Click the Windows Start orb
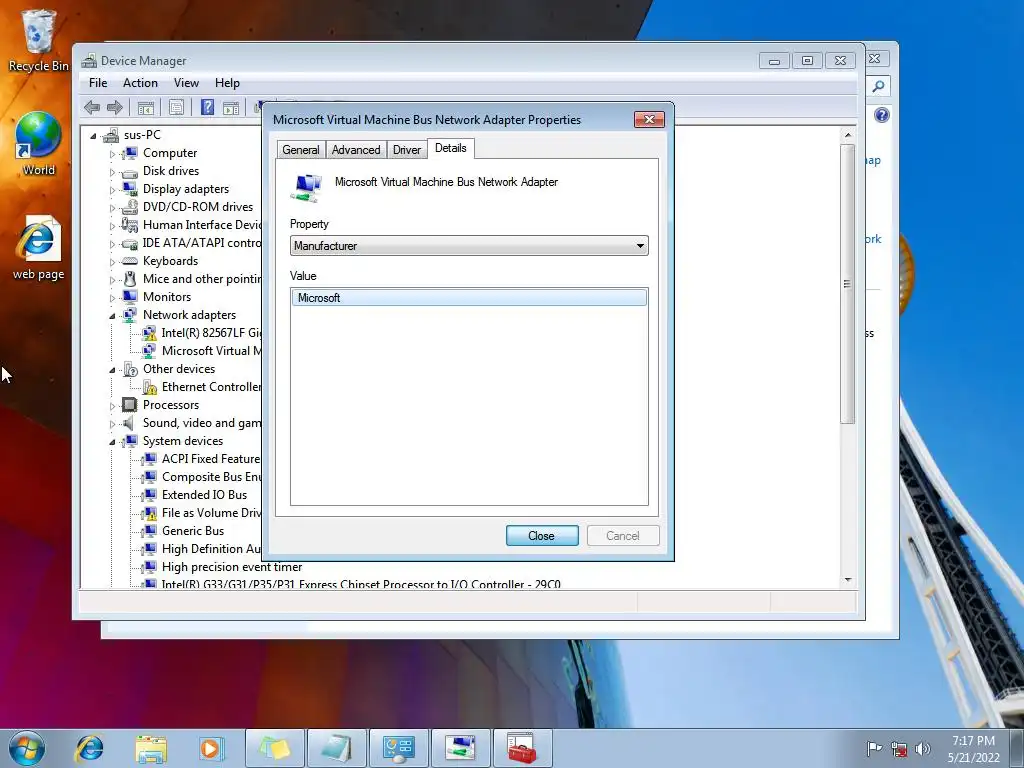The width and height of the screenshot is (1024, 768). 27,748
